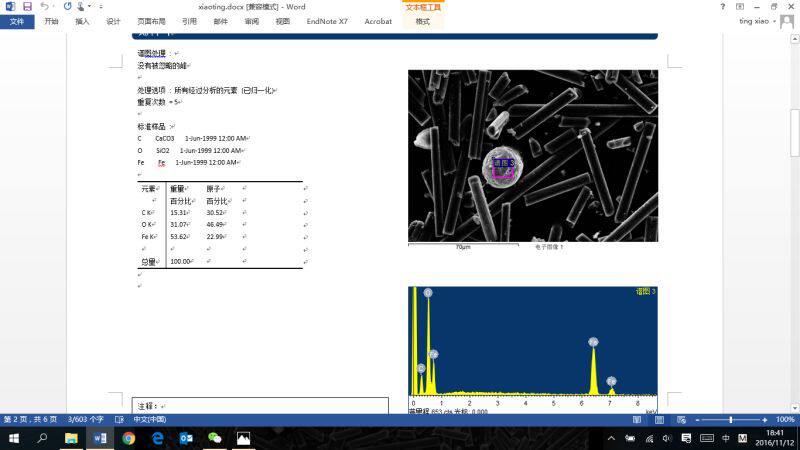The height and width of the screenshot is (450, 800).
Task: Switch to the 引用 (References) tab
Action: point(189,21)
